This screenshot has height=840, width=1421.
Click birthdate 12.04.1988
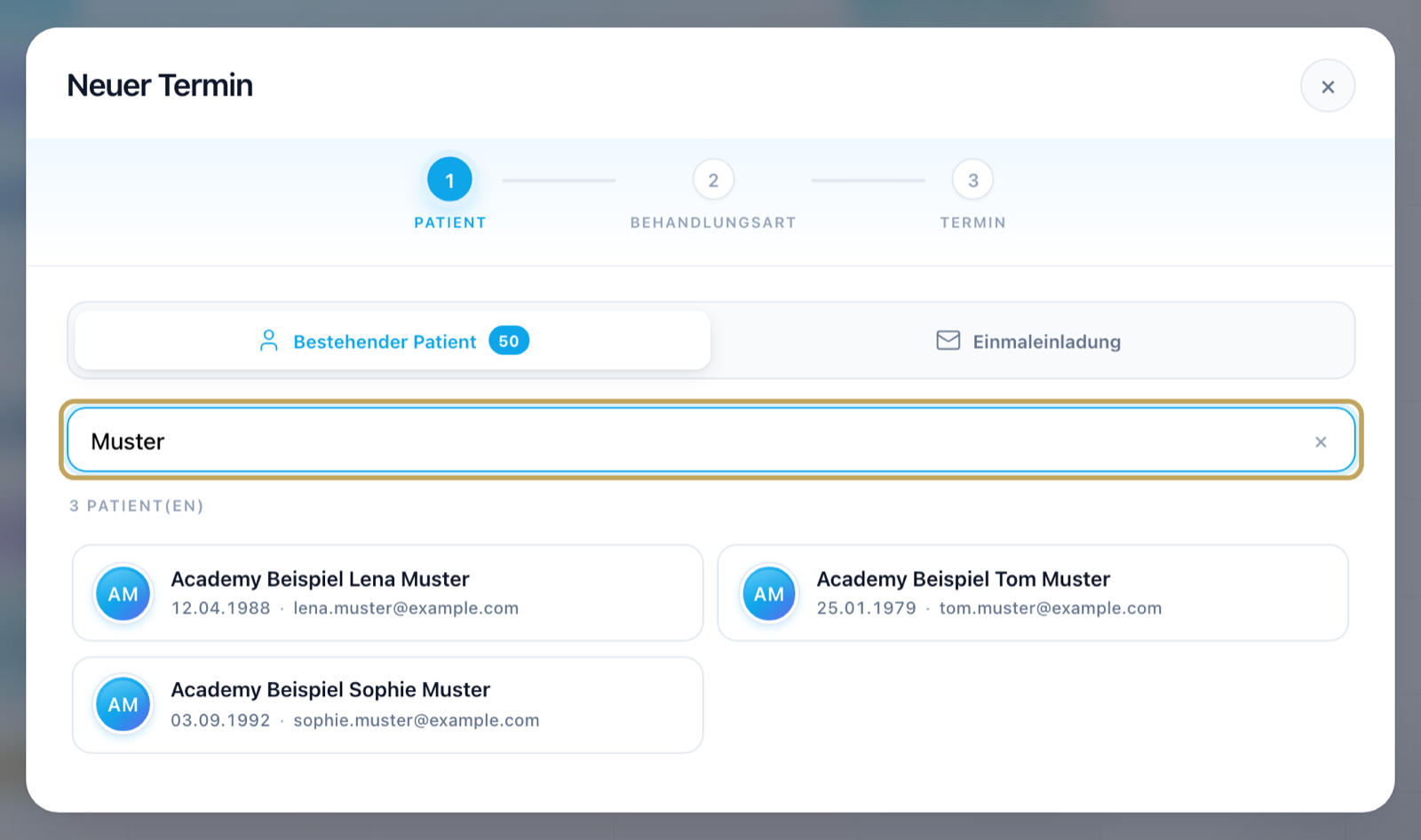(x=220, y=608)
